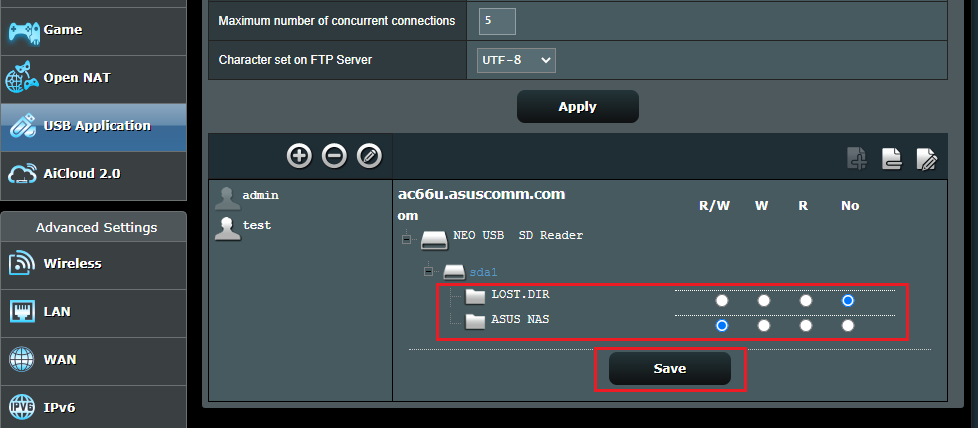
Task: Click the remove folder icon
Action: pos(892,158)
